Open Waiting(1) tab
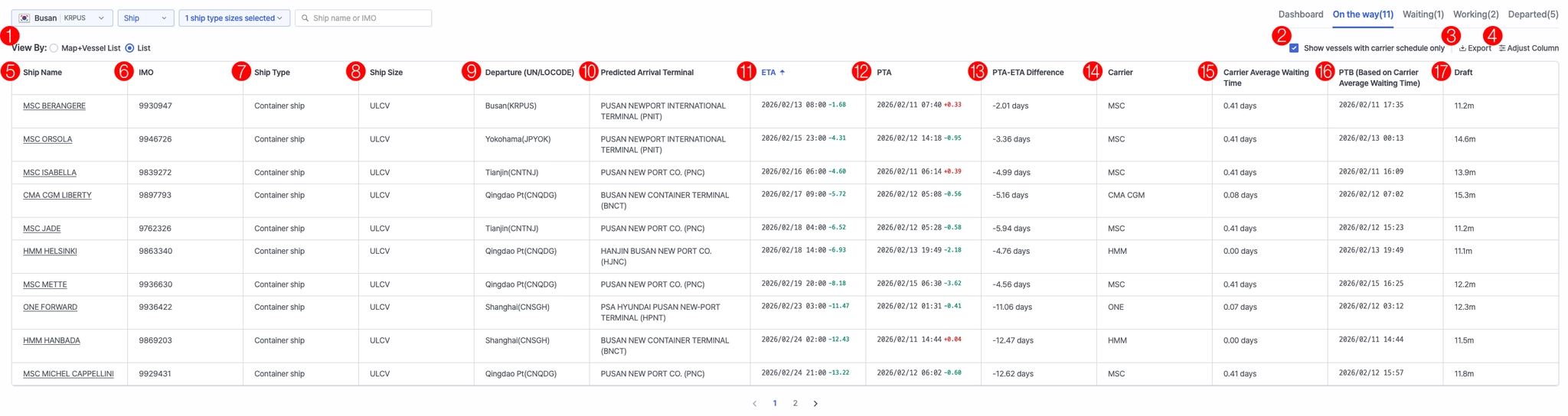Screen dimensions: 1568x416 1423,15
